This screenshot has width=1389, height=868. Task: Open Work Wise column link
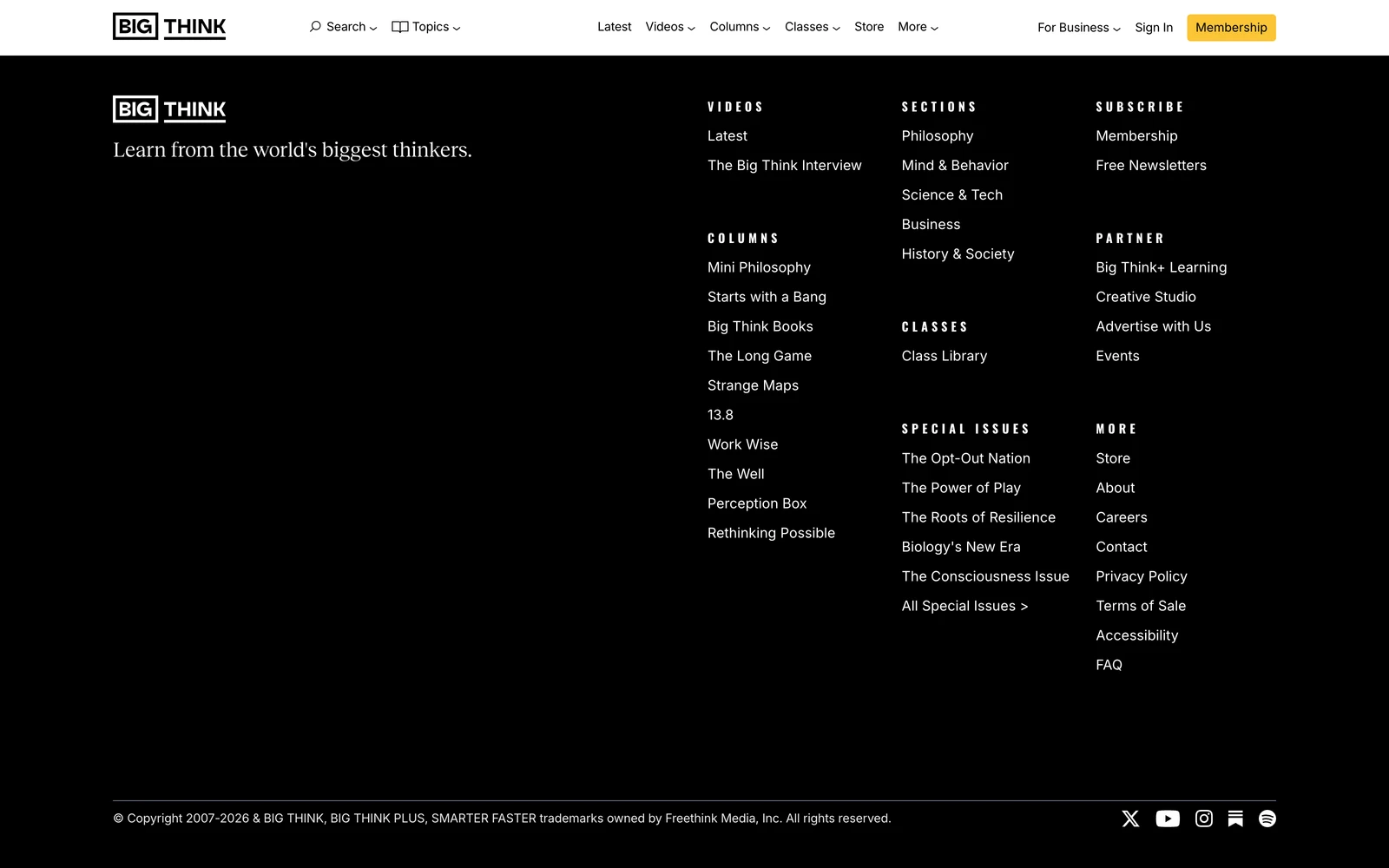(x=743, y=445)
